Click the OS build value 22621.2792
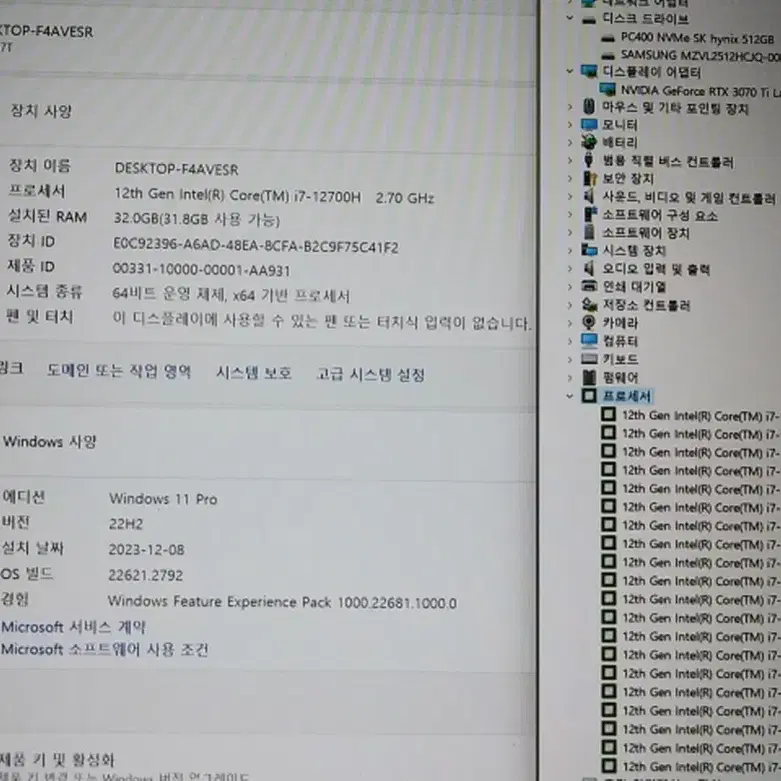The width and height of the screenshot is (781, 781). point(145,575)
